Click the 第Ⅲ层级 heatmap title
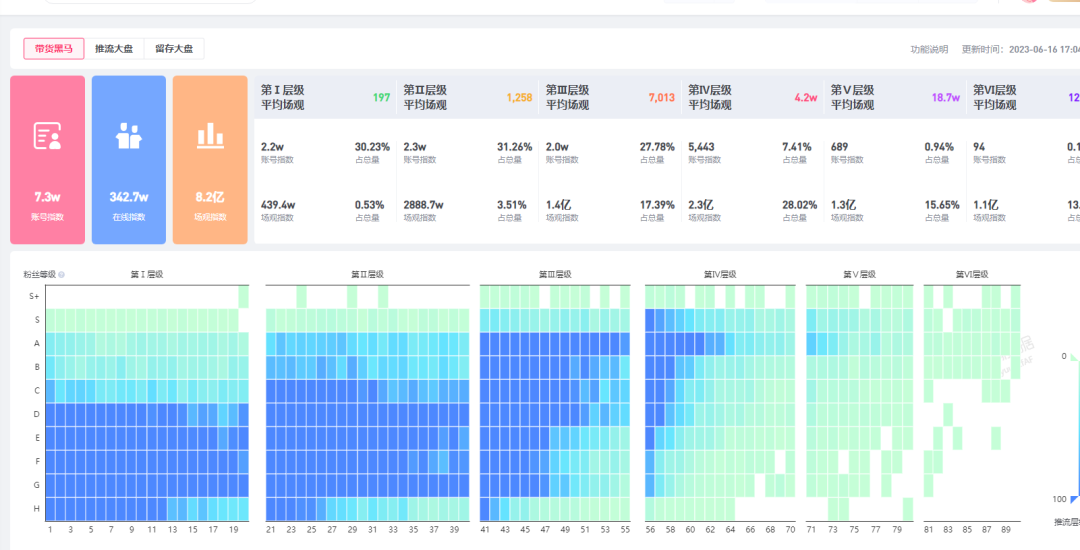 coord(554,274)
